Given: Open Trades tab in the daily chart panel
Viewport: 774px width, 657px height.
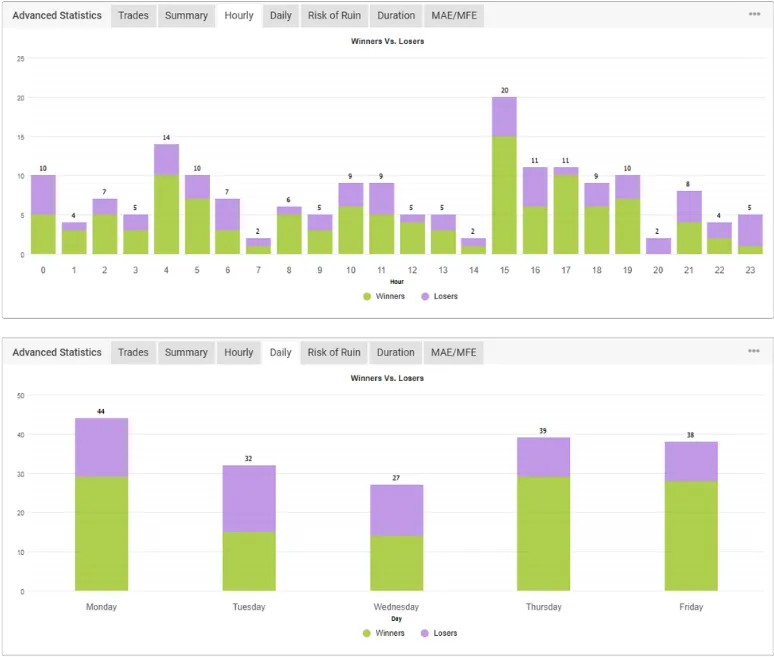Looking at the screenshot, I should click(133, 352).
